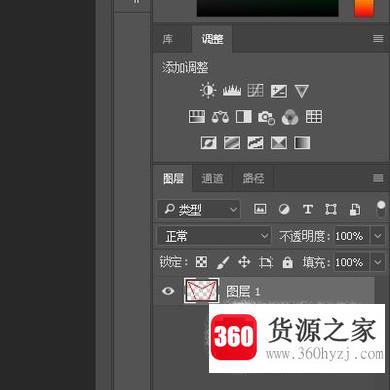This screenshot has height=390, width=390.
Task: Click the 填充 value field
Action: coord(352,262)
